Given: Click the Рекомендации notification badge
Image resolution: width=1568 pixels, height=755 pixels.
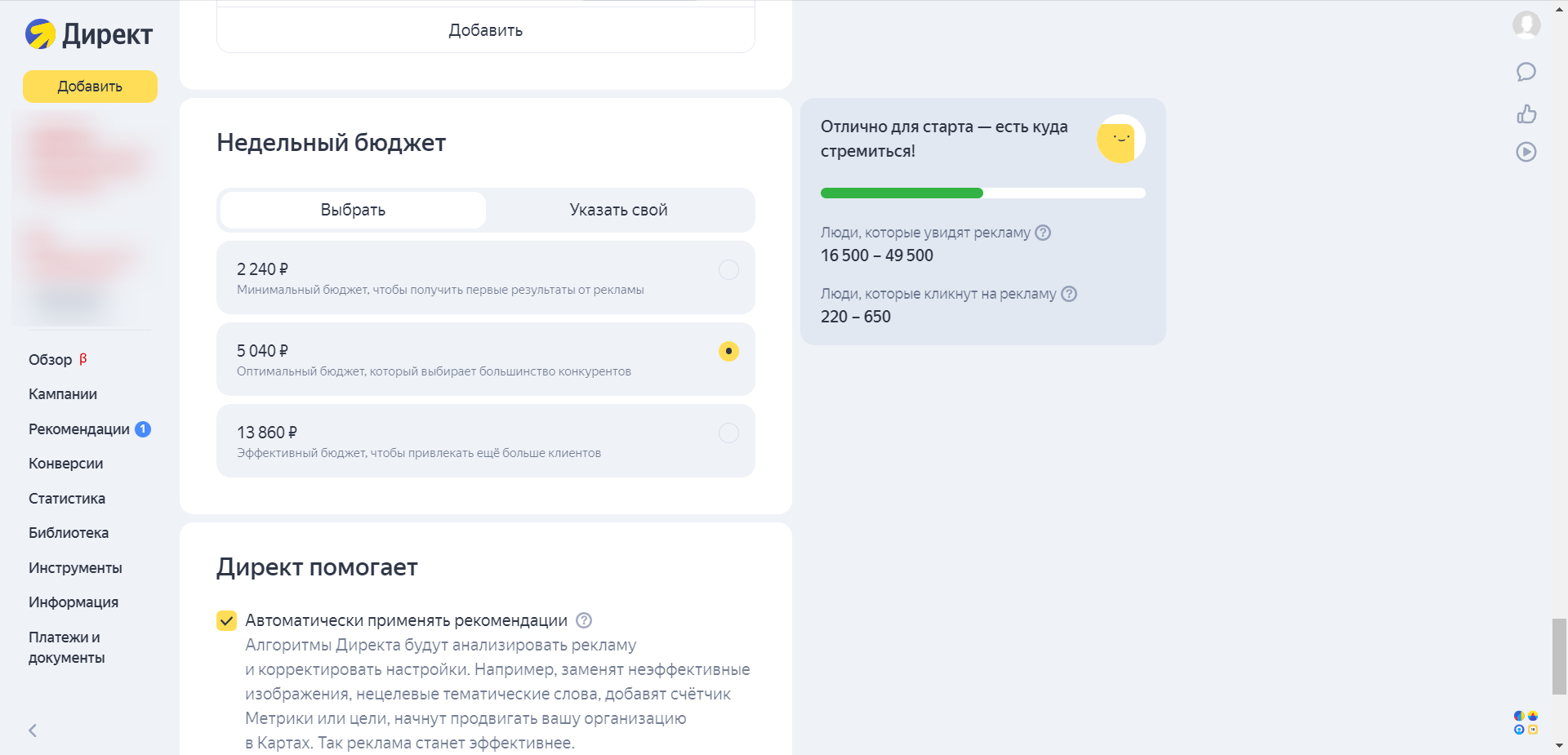Looking at the screenshot, I should pyautogui.click(x=143, y=429).
